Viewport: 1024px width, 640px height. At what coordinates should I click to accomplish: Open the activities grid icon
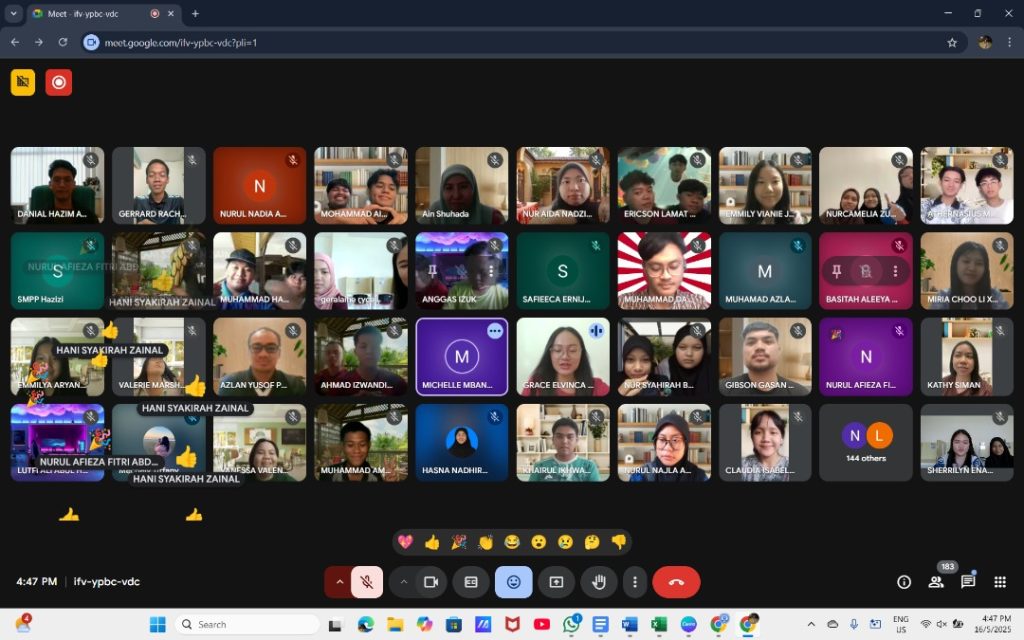(x=1000, y=582)
